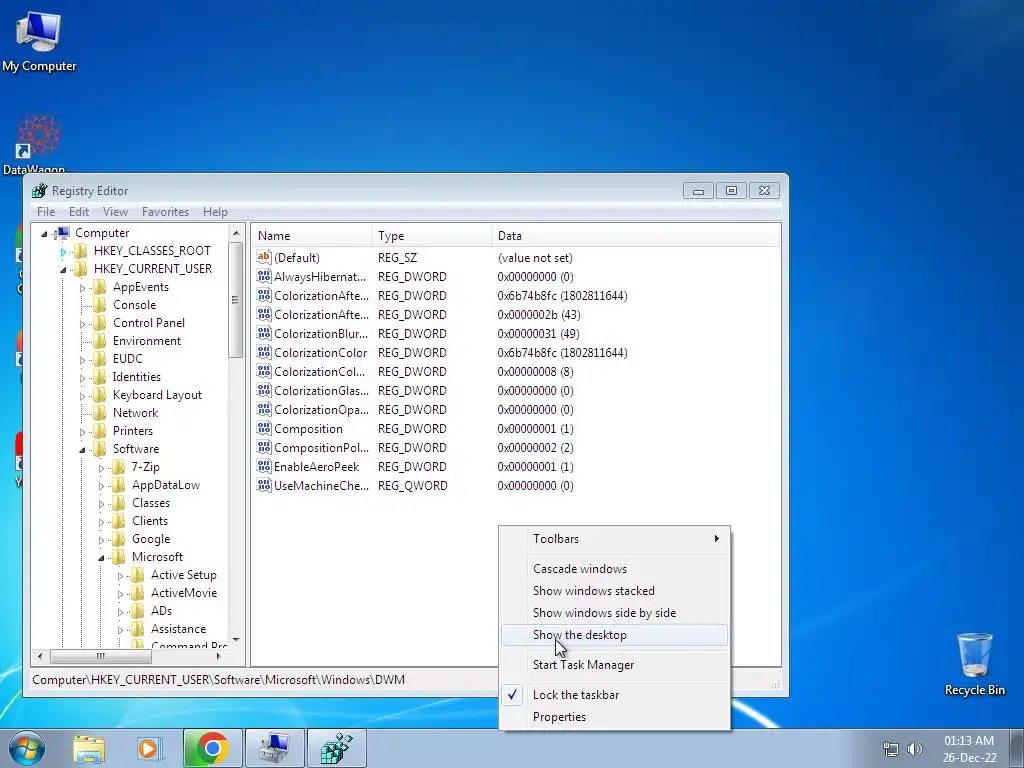
Task: Launch Windows Media Player from taskbar
Action: coord(150,748)
